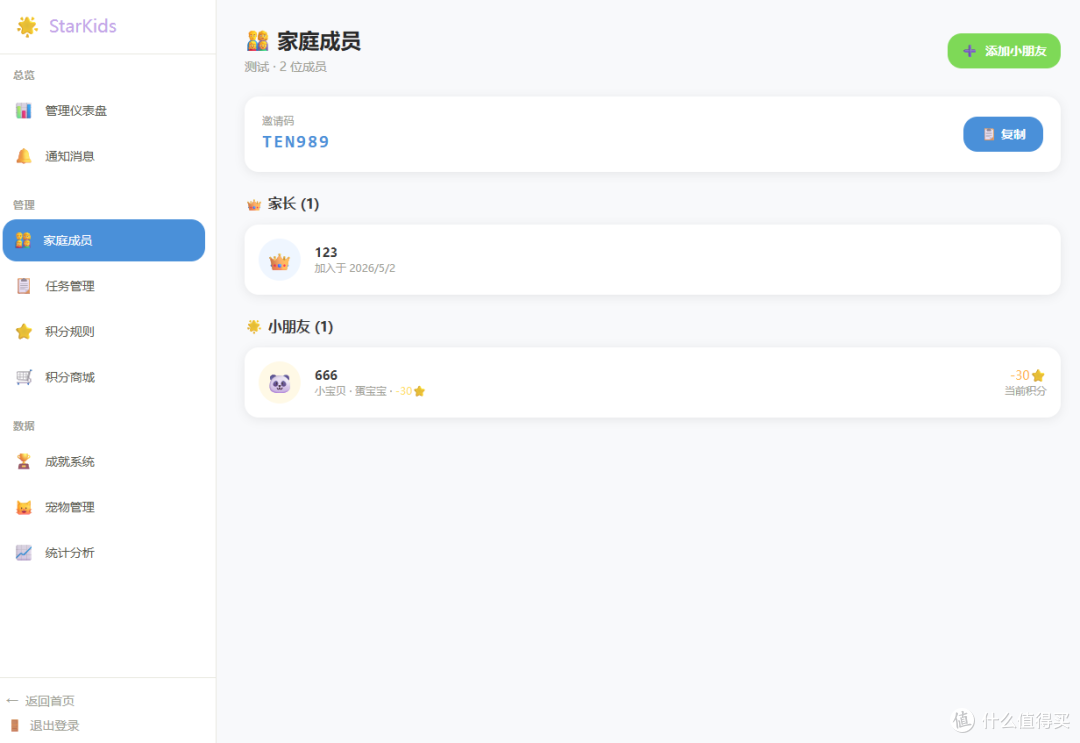Open the 统计分析 menu item
The image size is (1080, 743).
pos(103,553)
